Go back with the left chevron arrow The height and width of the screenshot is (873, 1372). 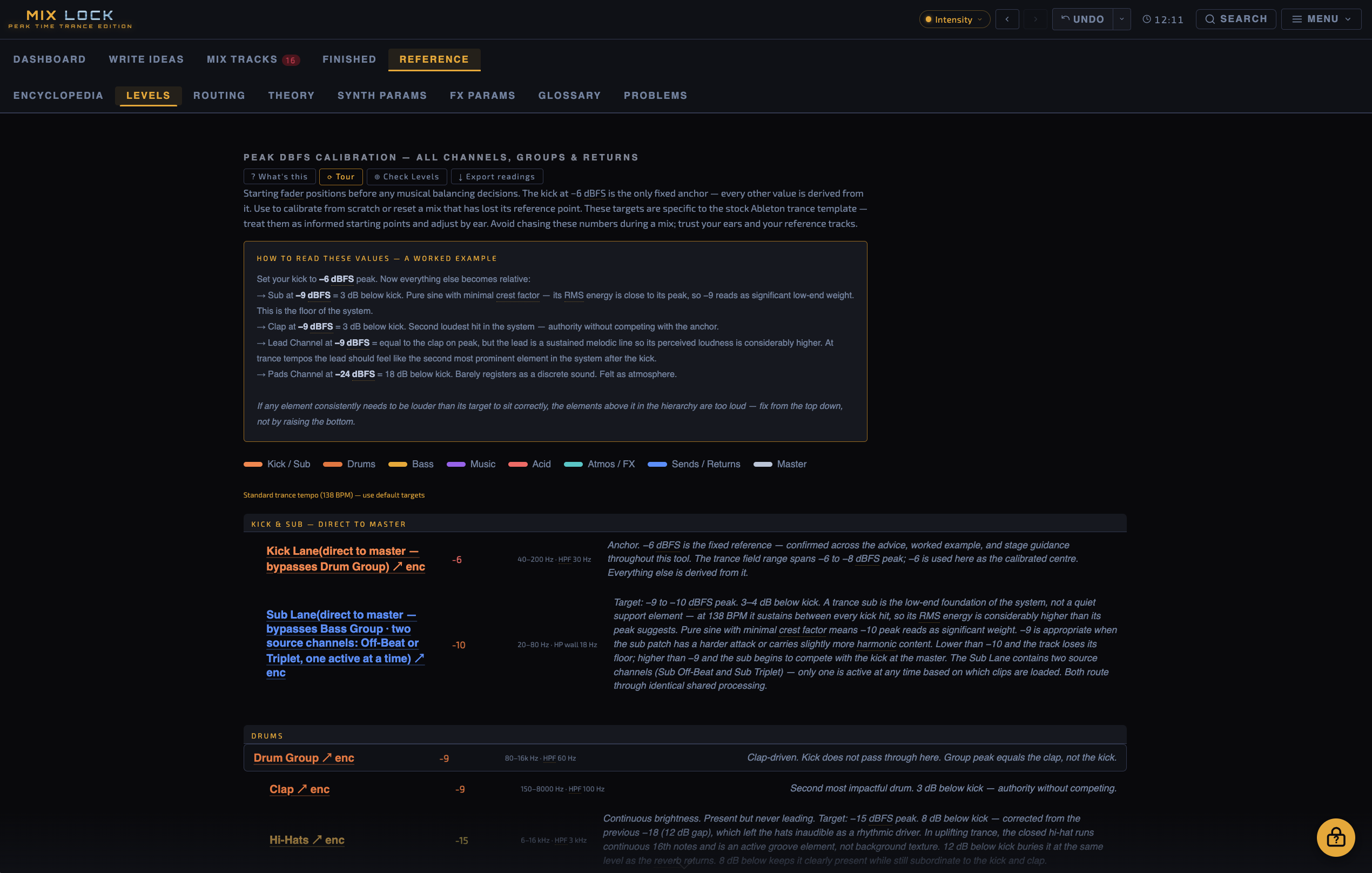pyautogui.click(x=1007, y=19)
